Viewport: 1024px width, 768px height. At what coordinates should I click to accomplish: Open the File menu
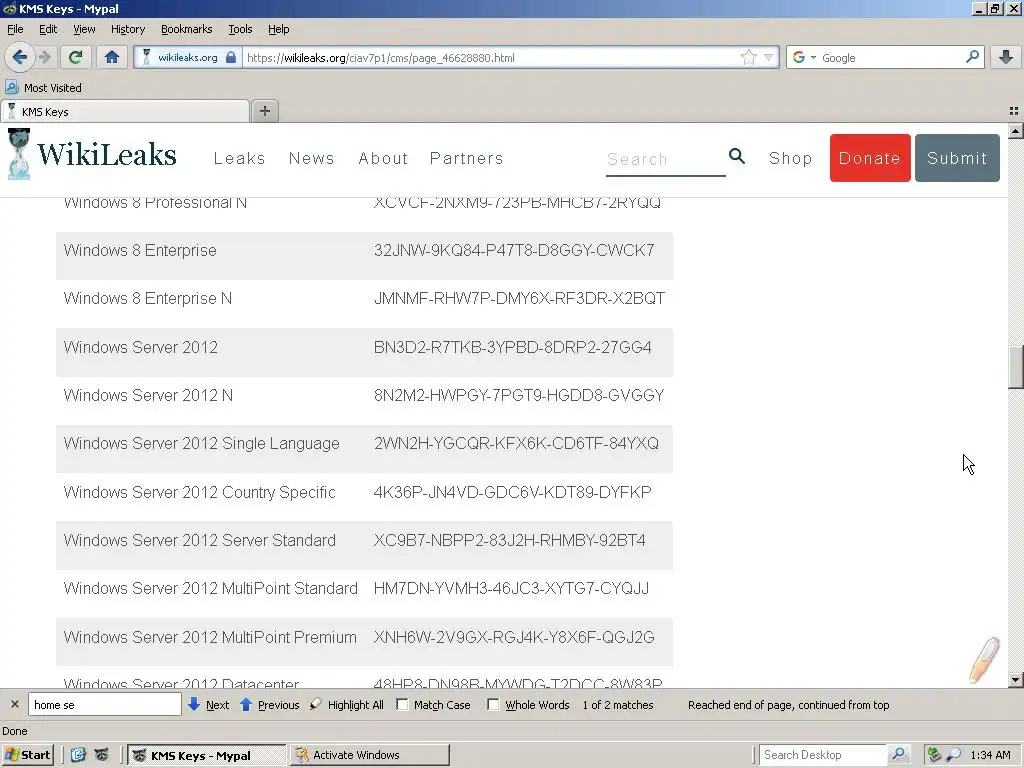pyautogui.click(x=15, y=29)
